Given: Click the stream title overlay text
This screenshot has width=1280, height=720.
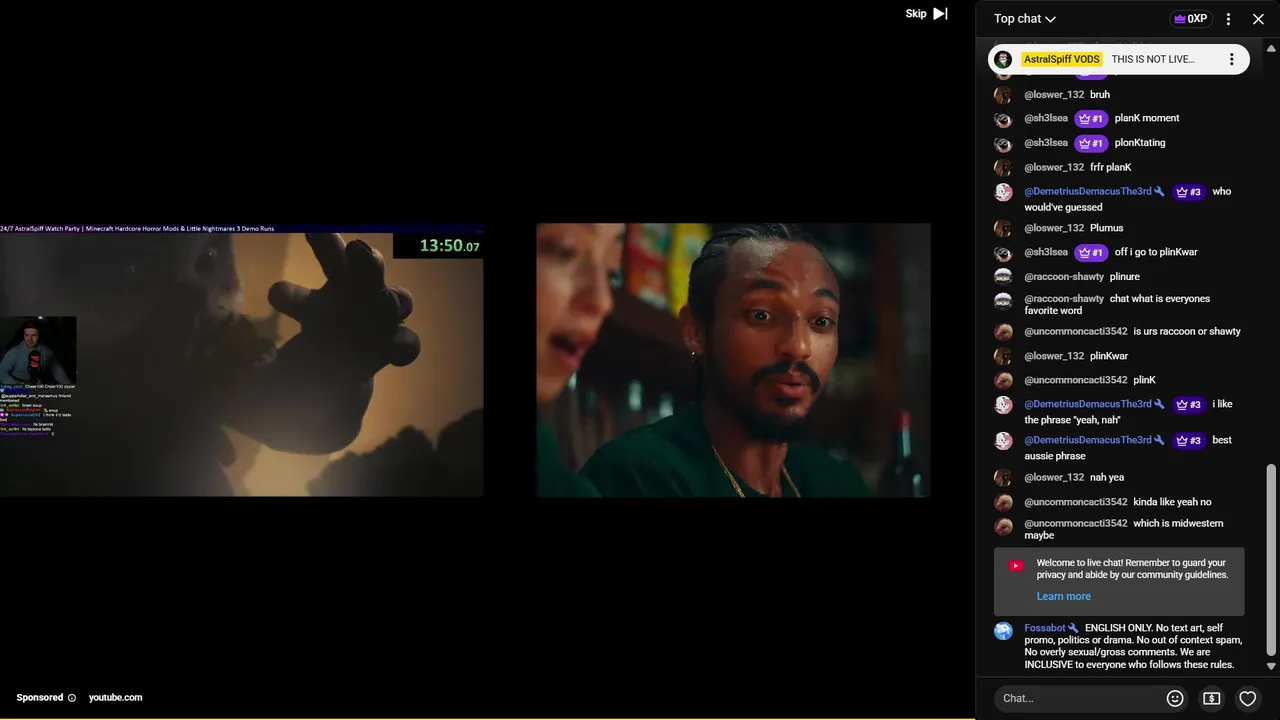Looking at the screenshot, I should 138,228.
